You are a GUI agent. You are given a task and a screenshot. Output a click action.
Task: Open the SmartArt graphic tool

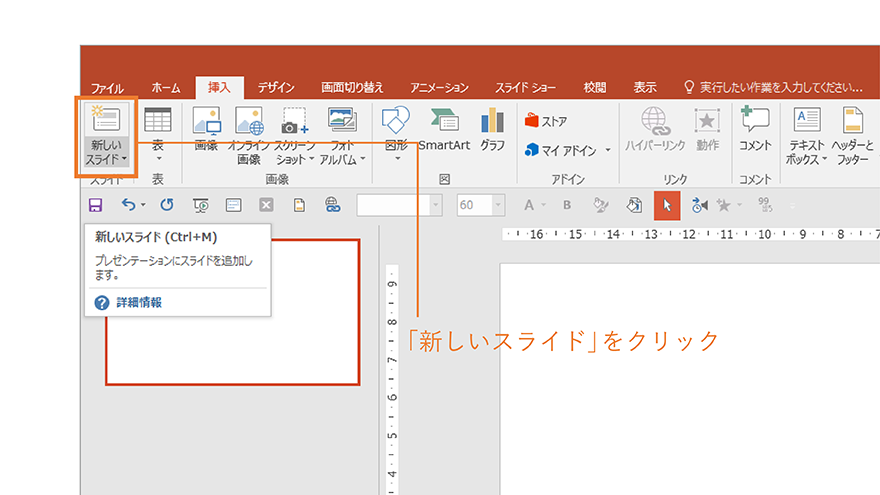point(444,121)
